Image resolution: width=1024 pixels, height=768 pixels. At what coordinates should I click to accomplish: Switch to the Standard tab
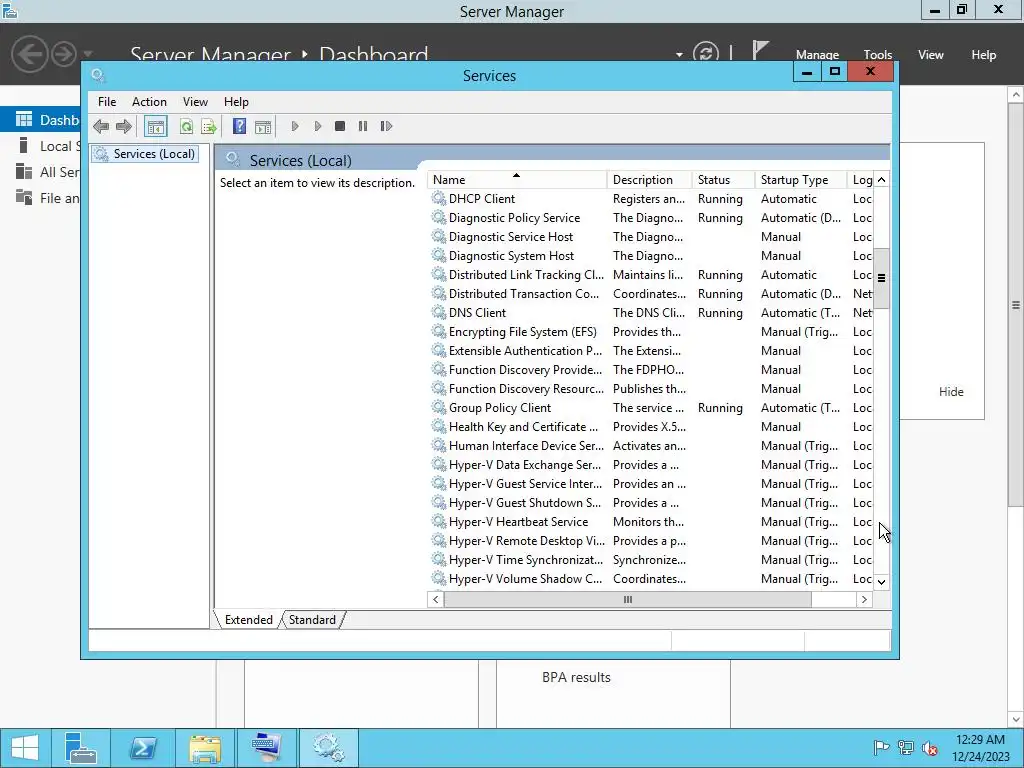(312, 620)
